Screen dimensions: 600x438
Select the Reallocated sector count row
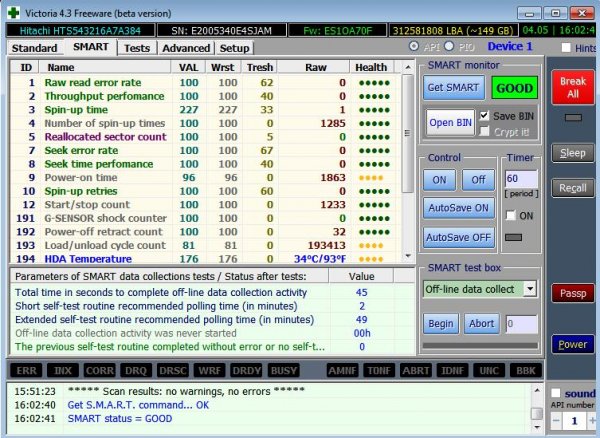(105, 136)
